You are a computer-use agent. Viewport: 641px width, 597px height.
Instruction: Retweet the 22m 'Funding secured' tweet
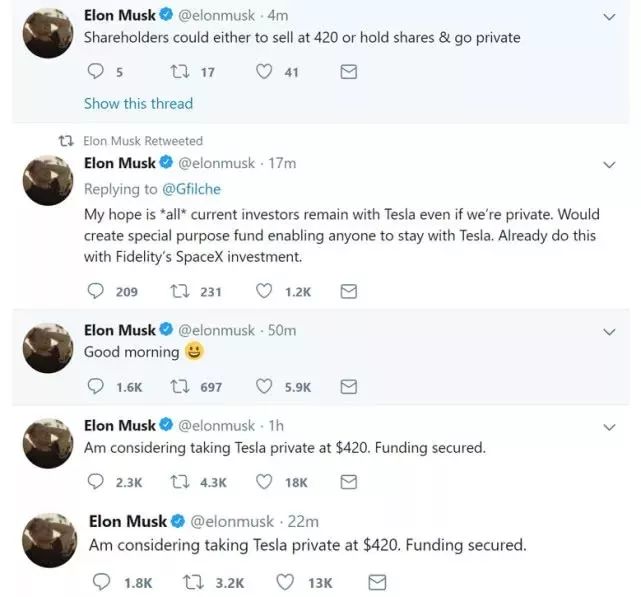pos(193,582)
